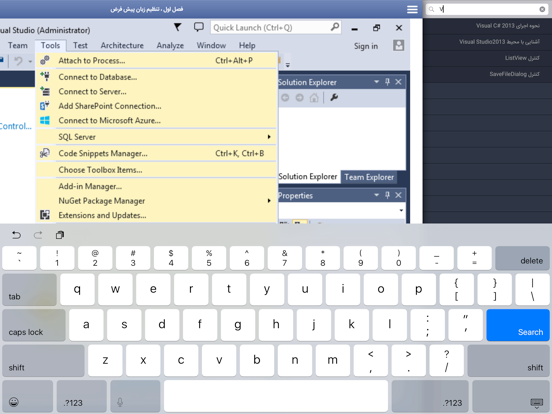The height and width of the screenshot is (414, 552).
Task: Toggle the caps lock key
Action: (34, 325)
